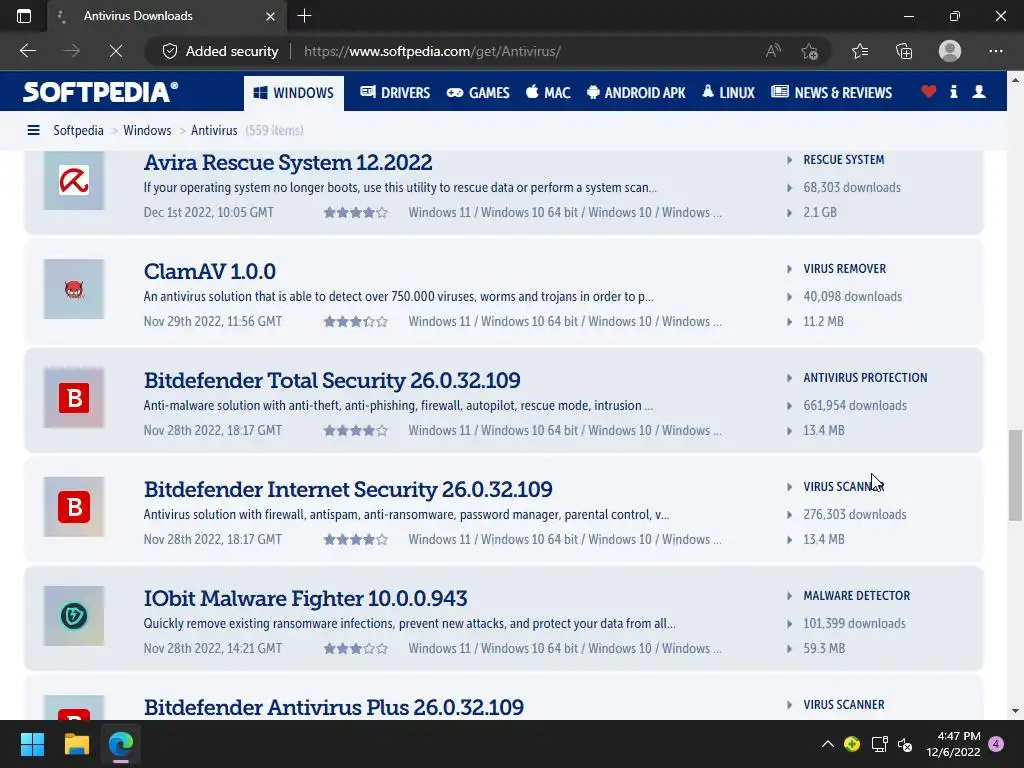
Task: Click the Windows breadcrumb link
Action: 147,131
